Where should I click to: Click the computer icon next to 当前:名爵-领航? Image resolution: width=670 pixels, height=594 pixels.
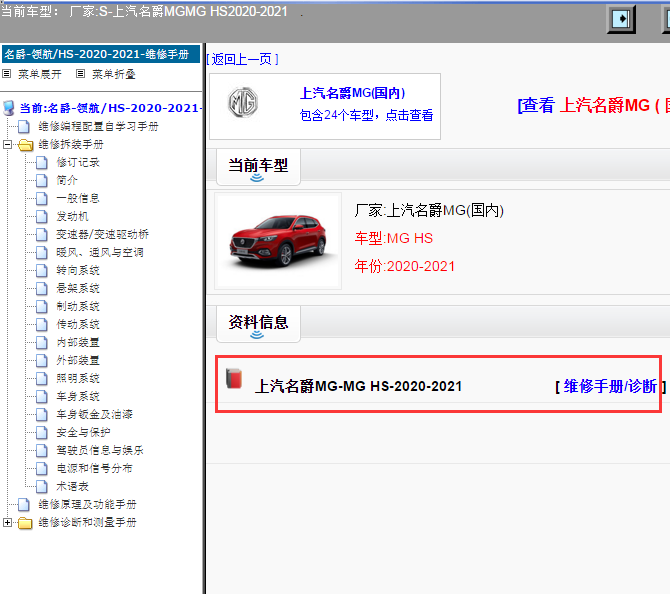tap(9, 108)
